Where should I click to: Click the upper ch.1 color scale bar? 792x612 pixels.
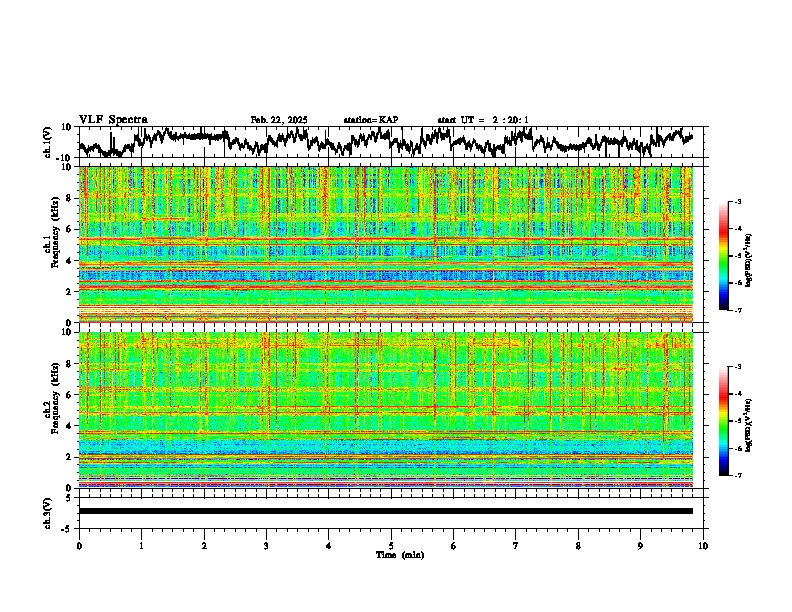[723, 256]
